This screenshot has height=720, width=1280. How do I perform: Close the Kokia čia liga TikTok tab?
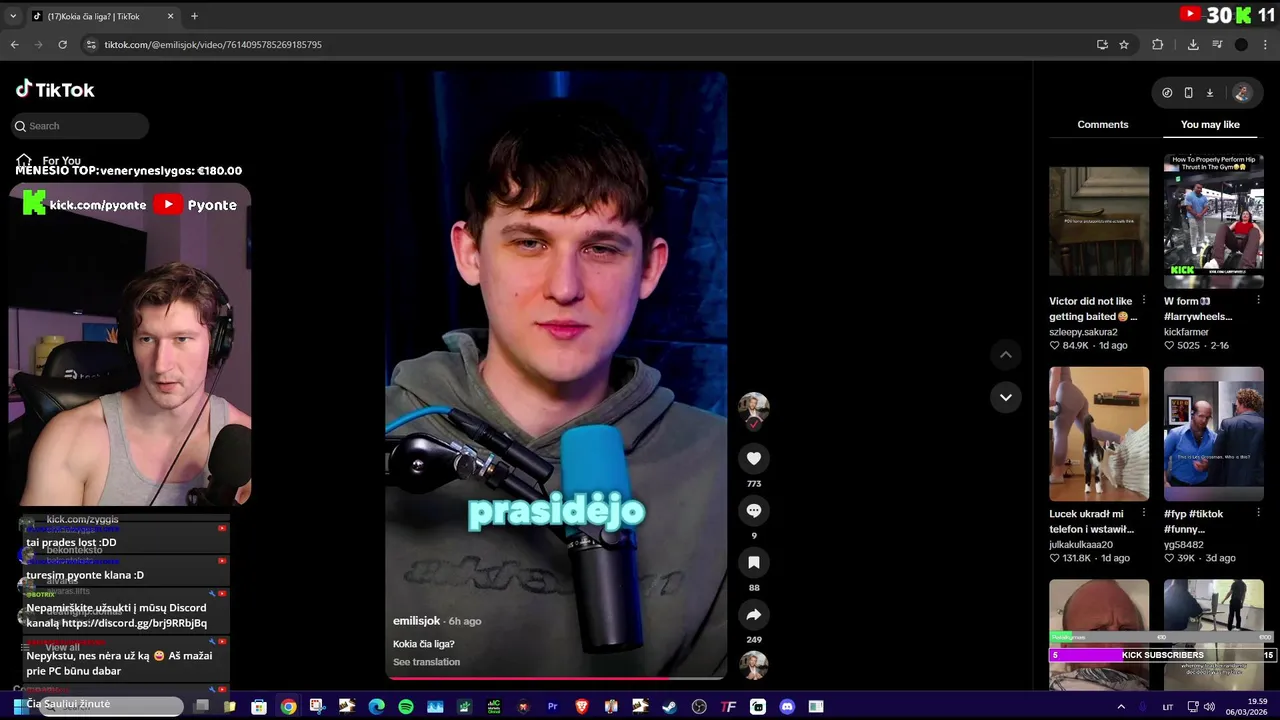tap(170, 16)
